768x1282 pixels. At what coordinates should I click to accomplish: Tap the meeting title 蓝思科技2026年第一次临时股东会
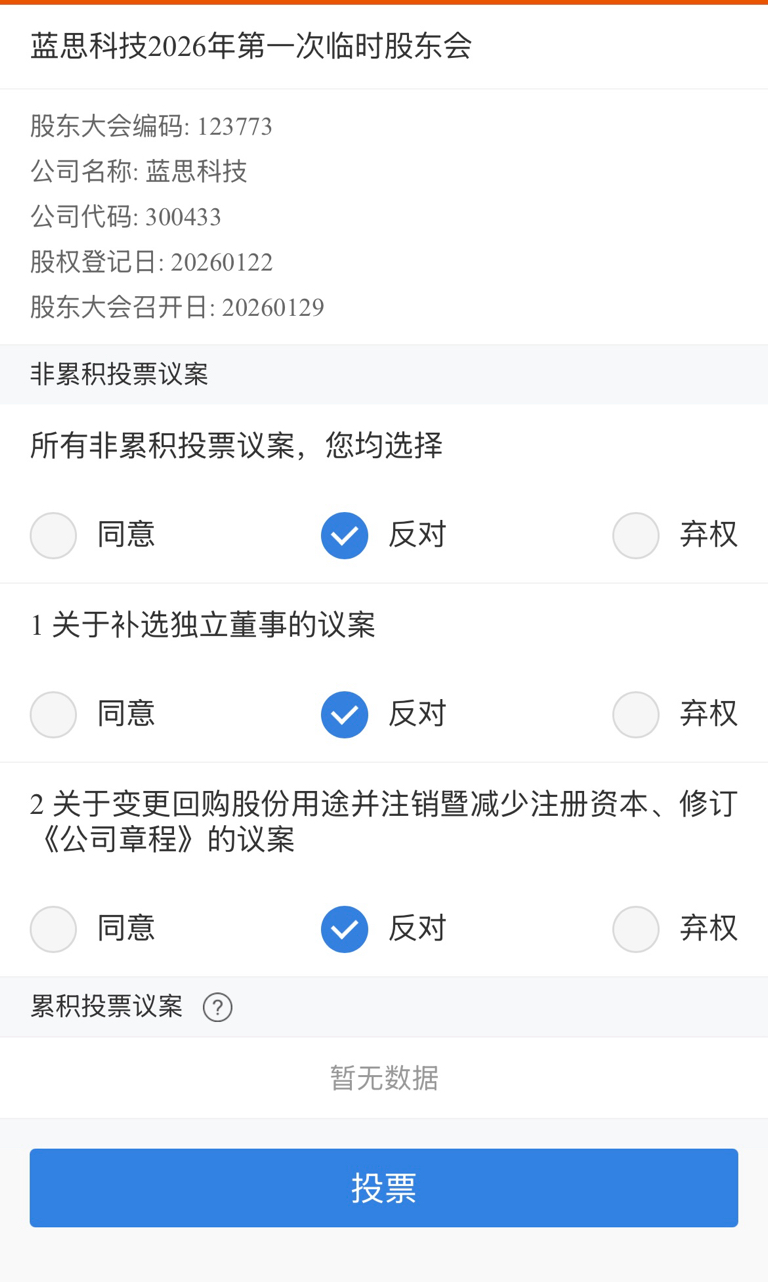251,46
